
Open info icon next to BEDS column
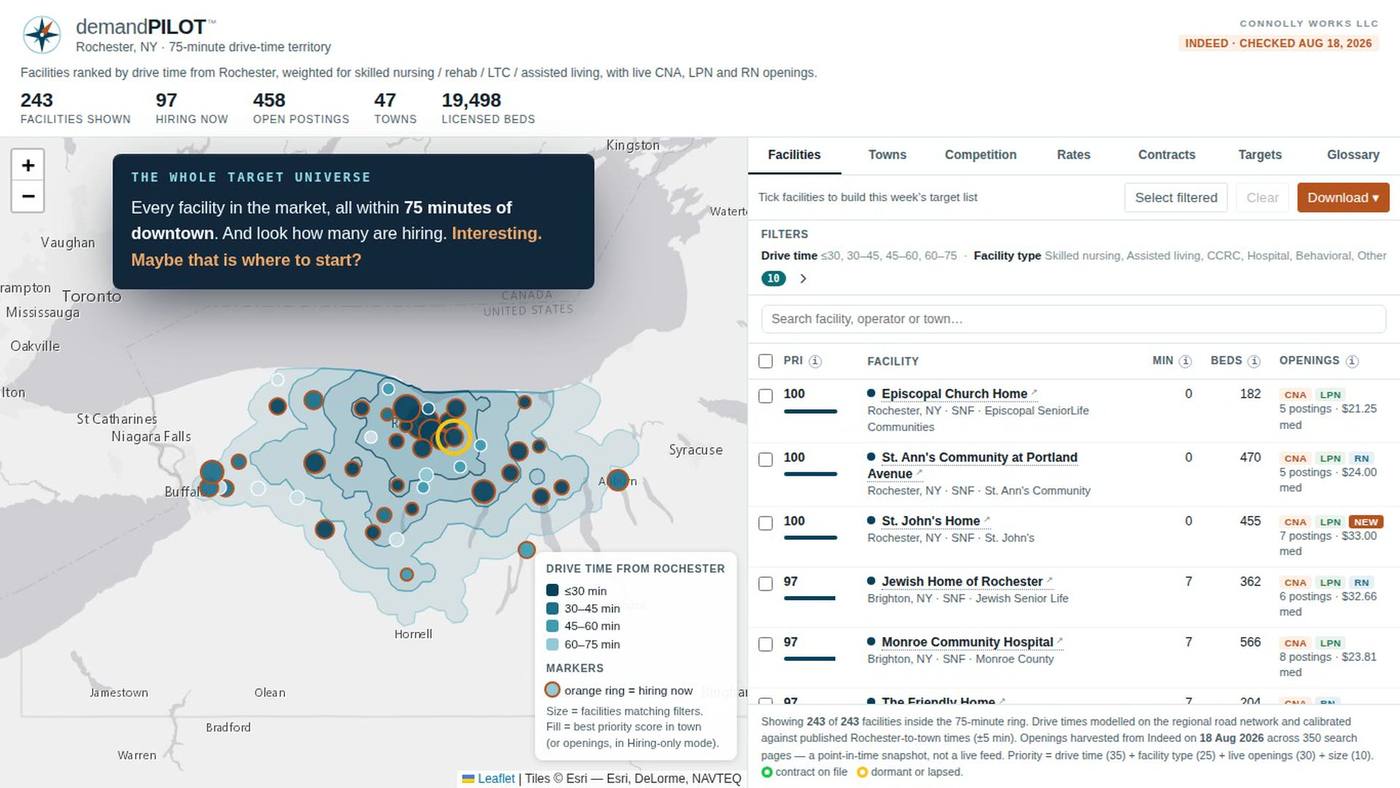(x=1254, y=361)
